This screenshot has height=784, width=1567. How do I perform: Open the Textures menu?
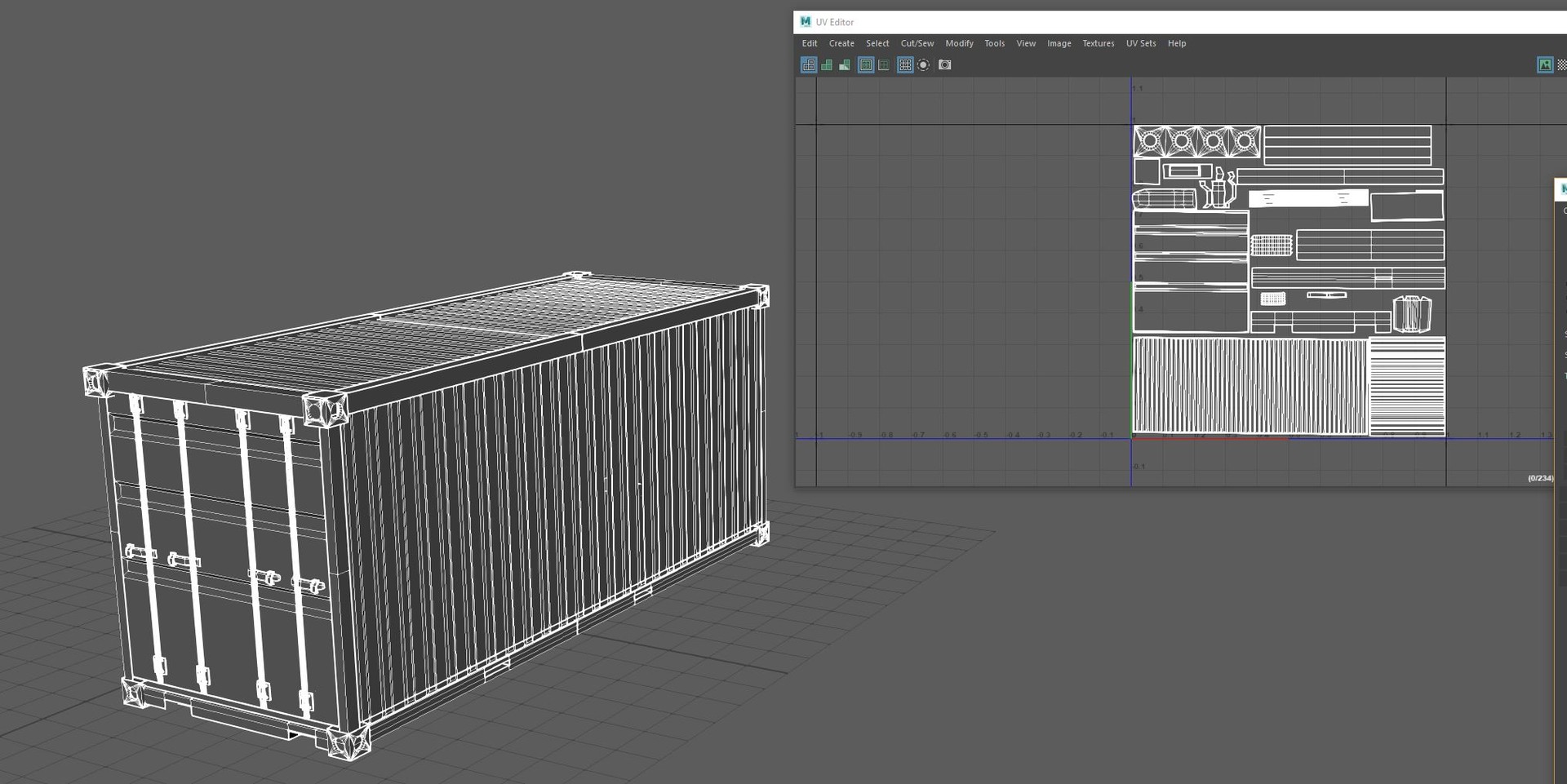1098,43
